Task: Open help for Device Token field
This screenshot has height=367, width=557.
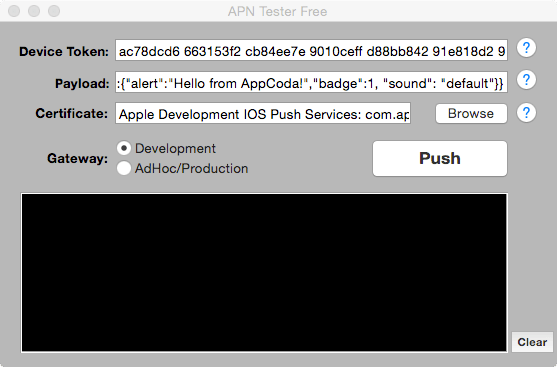Action: 526,48
